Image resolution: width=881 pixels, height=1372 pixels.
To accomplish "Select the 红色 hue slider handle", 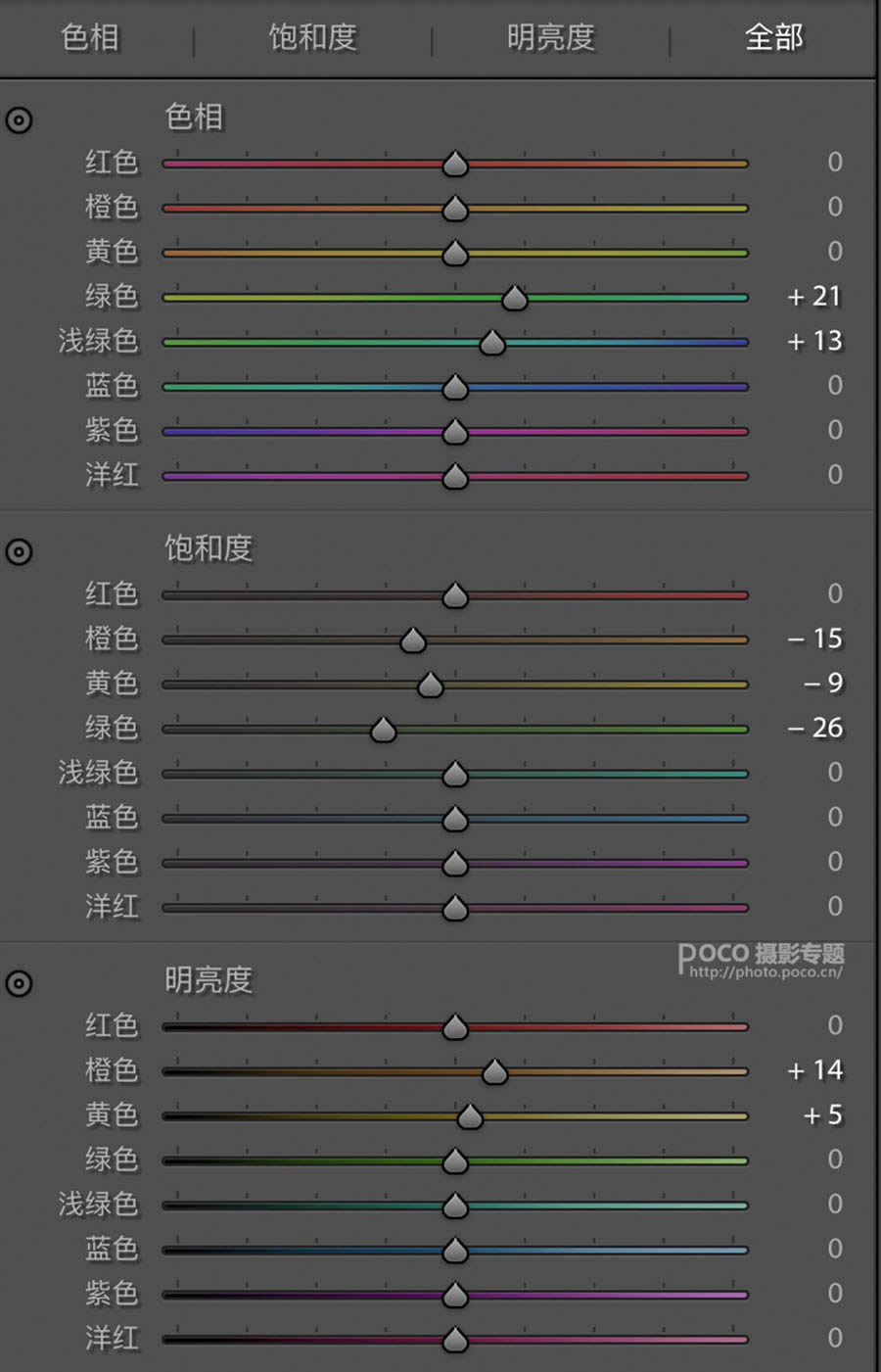I will [454, 165].
